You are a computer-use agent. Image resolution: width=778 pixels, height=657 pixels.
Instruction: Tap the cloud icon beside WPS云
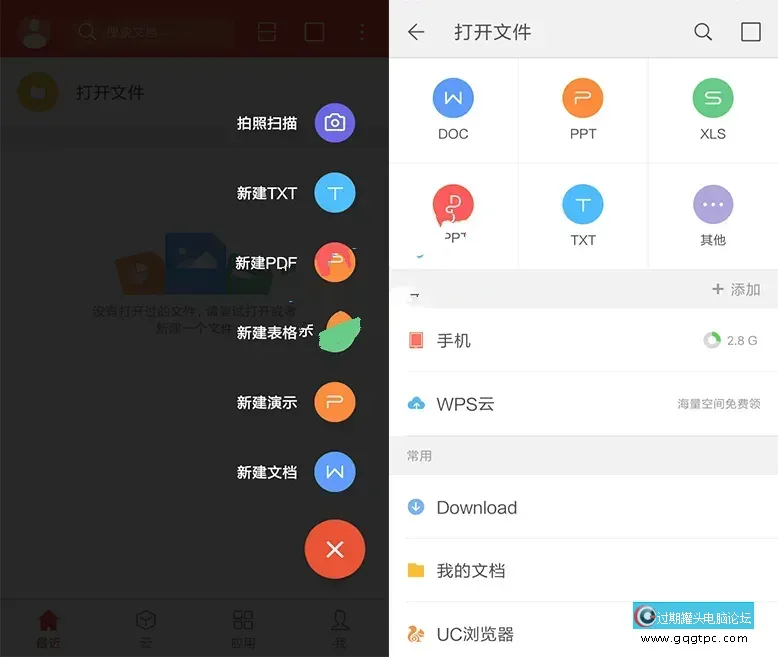point(416,404)
